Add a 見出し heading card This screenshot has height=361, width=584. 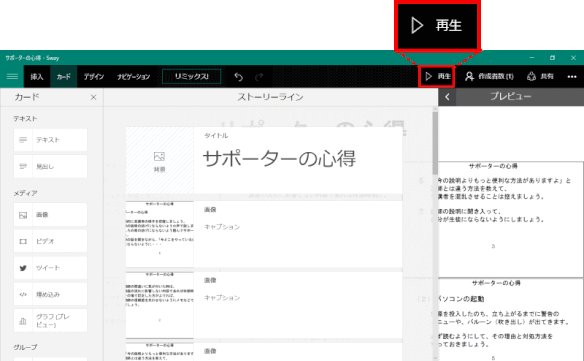tap(50, 167)
